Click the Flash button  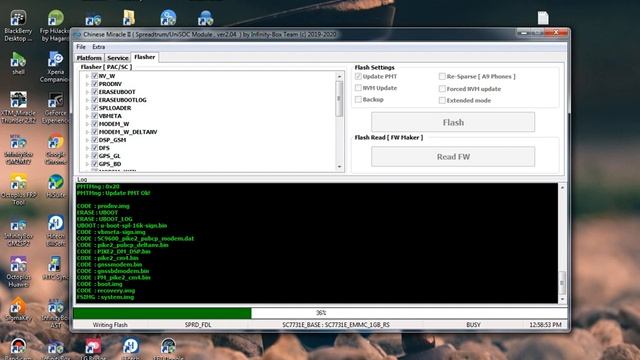[x=453, y=122]
